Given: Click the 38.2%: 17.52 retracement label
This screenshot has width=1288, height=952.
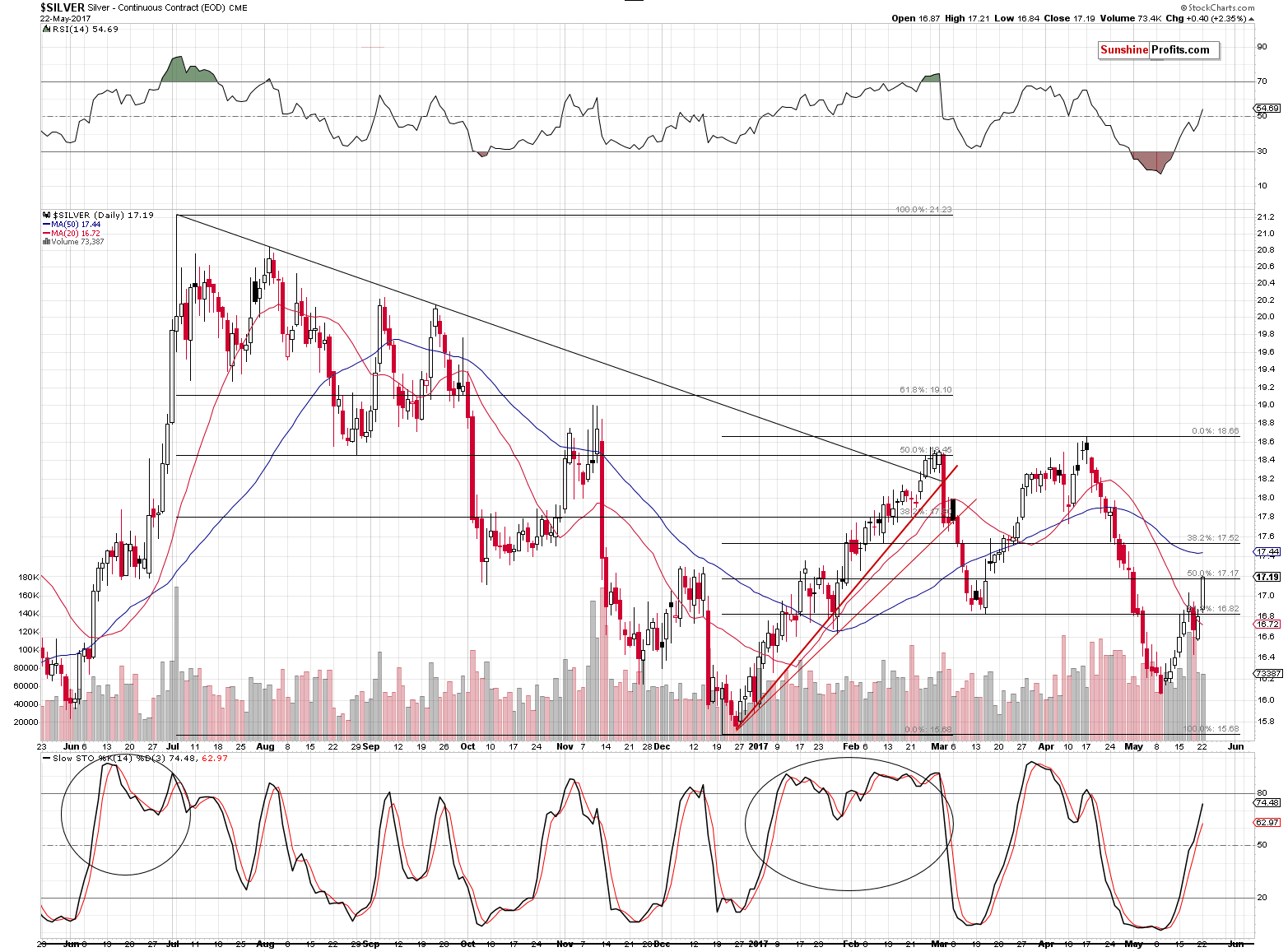Looking at the screenshot, I should (1213, 538).
